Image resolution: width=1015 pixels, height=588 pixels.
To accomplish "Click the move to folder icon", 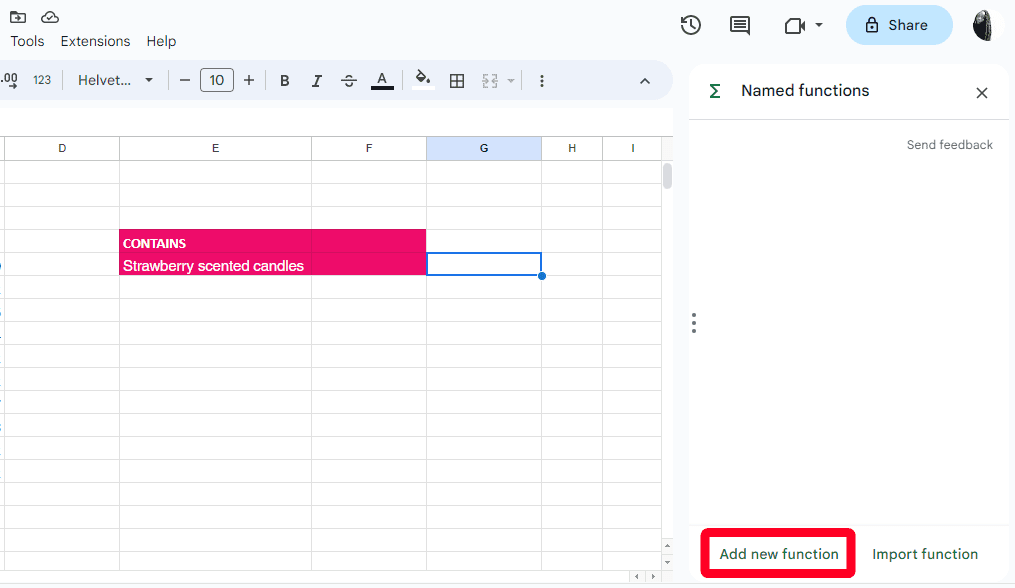I will click(18, 17).
